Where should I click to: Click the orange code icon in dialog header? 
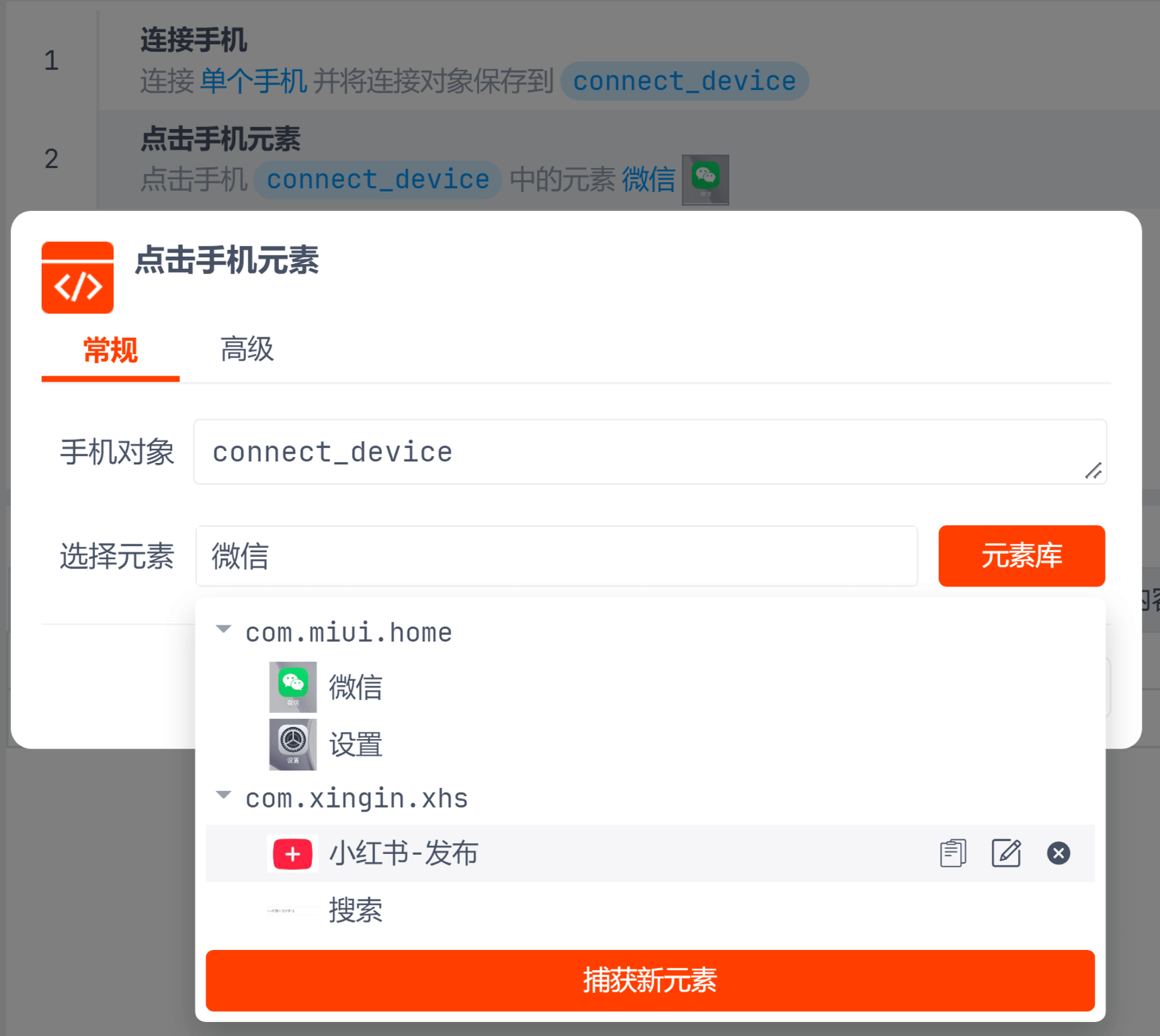point(77,277)
